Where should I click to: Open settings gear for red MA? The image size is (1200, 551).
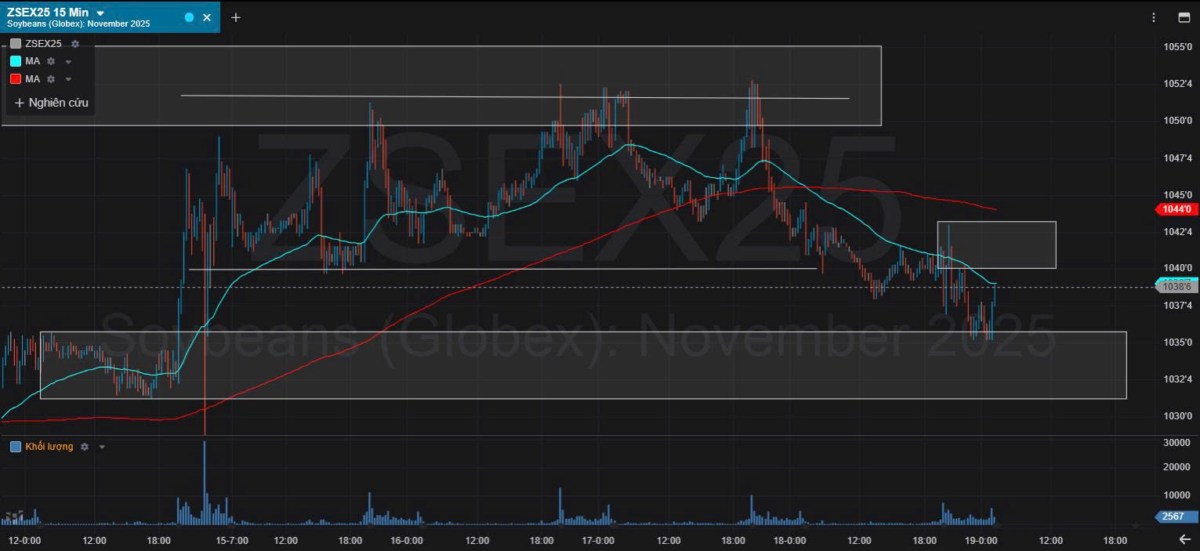(x=51, y=78)
